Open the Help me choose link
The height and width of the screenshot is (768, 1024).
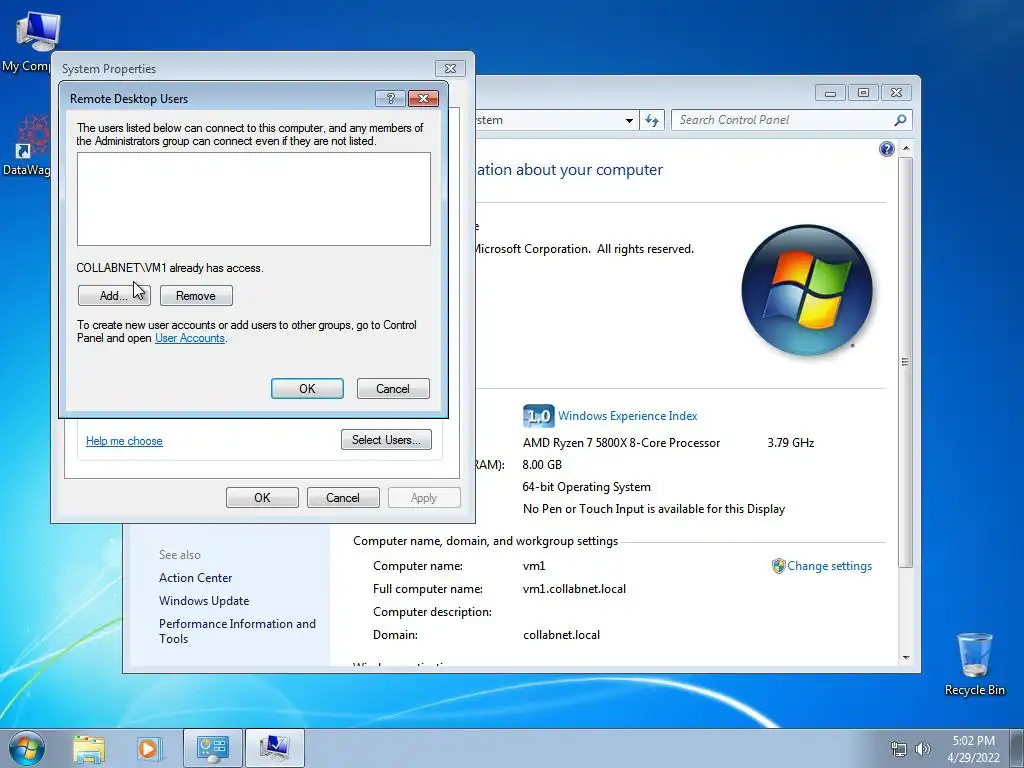pyautogui.click(x=124, y=441)
